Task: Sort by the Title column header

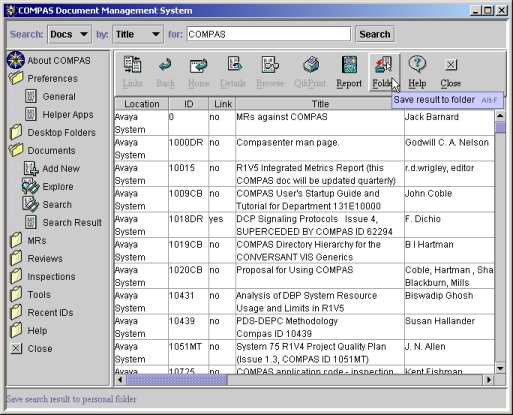Action: 320,104
